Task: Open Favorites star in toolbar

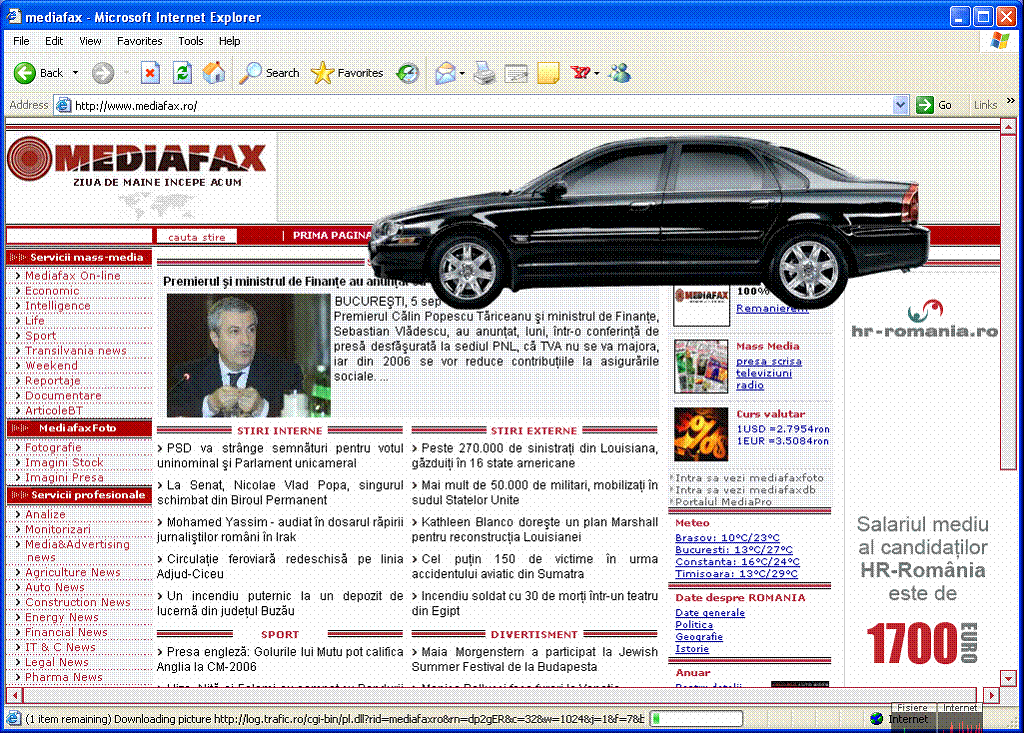Action: coord(322,73)
